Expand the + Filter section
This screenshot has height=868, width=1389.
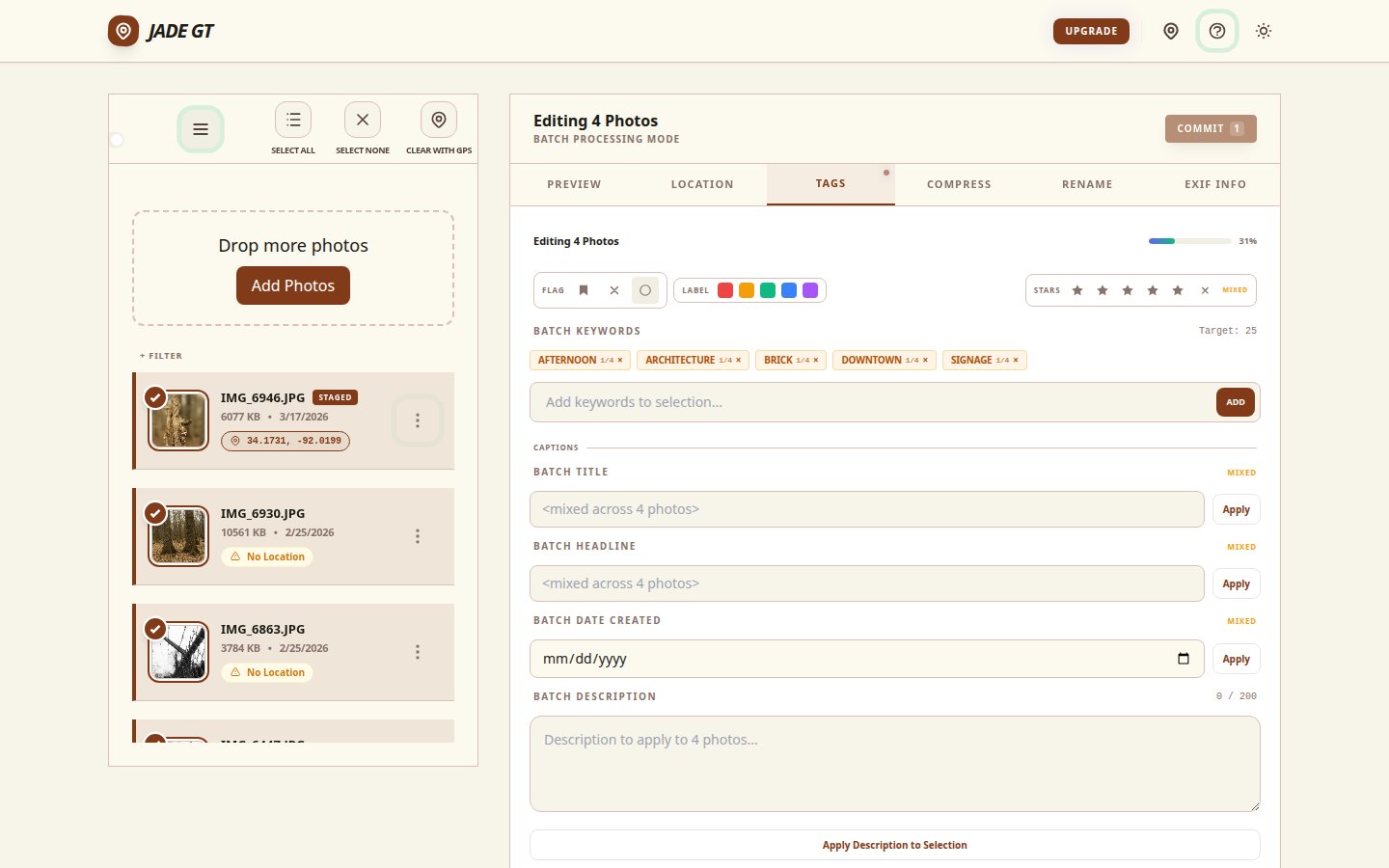coord(161,356)
